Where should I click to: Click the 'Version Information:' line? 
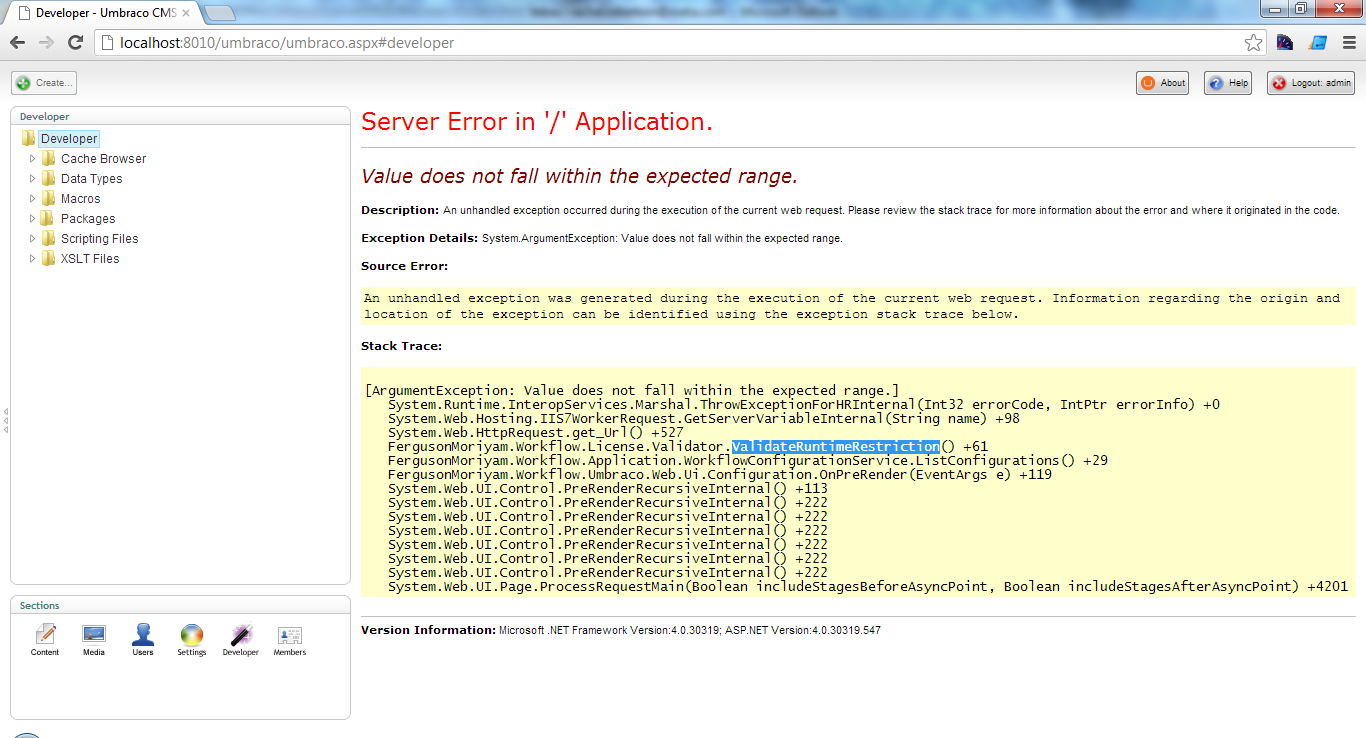tap(621, 631)
